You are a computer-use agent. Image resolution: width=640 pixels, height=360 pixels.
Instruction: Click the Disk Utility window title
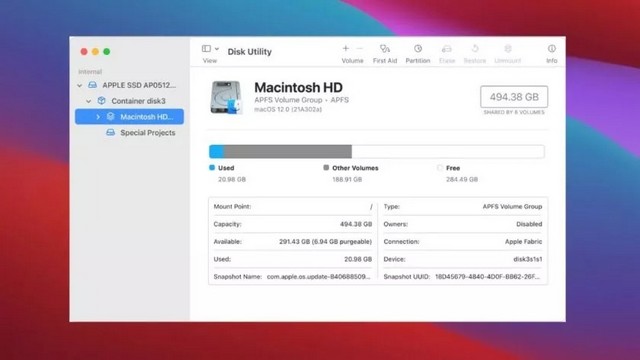point(249,52)
